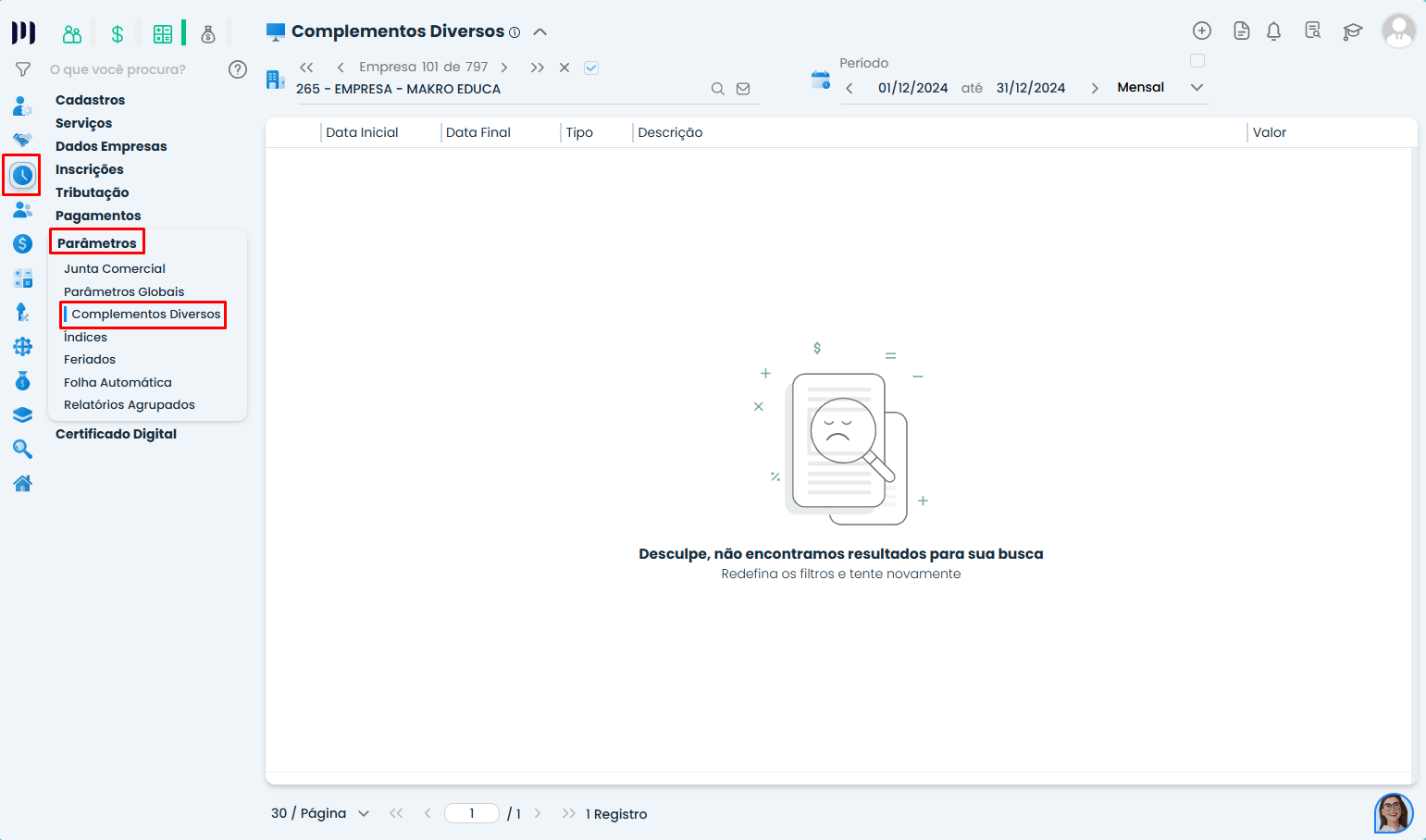Click the envelope icon beside company search
This screenshot has width=1426, height=840.
point(743,88)
